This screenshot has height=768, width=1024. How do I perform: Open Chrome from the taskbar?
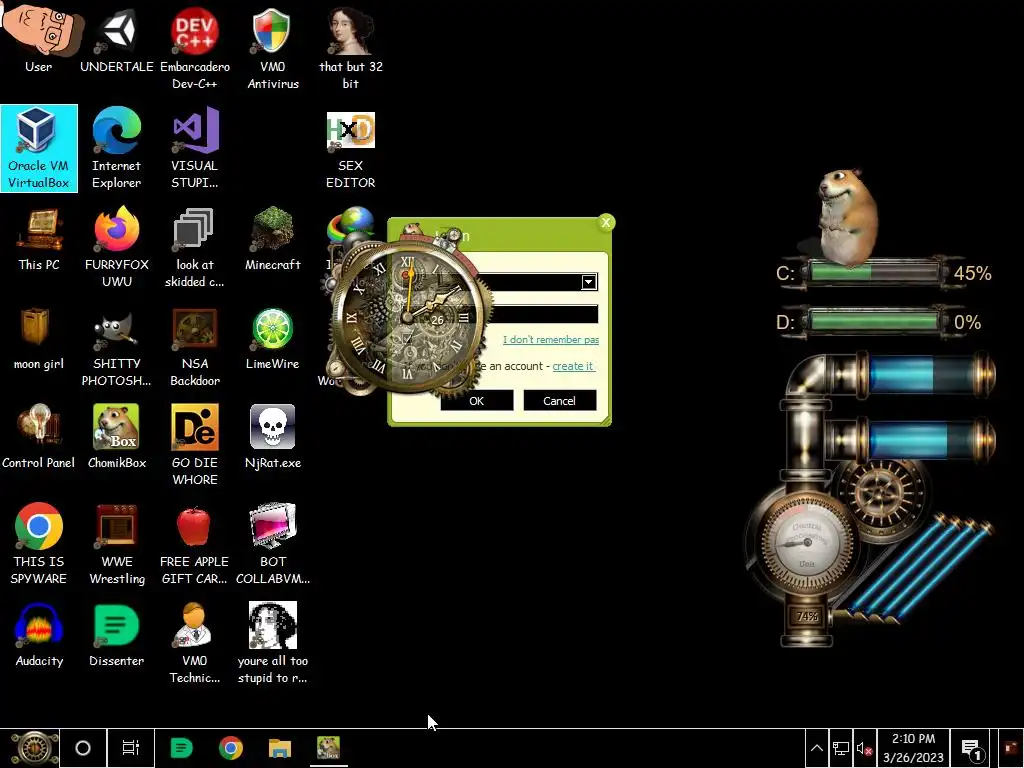[x=231, y=748]
